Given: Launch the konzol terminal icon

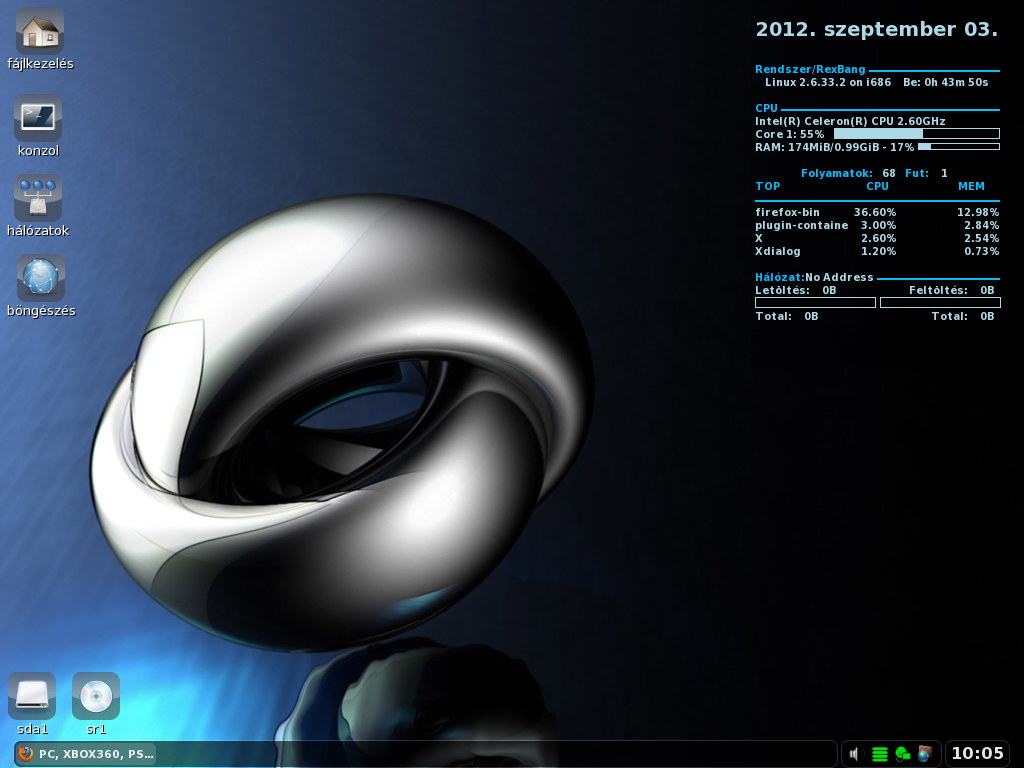Looking at the screenshot, I should [38, 118].
